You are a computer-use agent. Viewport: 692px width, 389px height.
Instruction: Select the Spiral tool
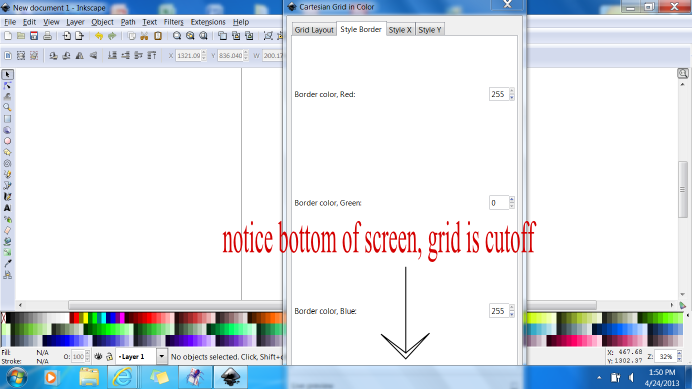tap(8, 163)
